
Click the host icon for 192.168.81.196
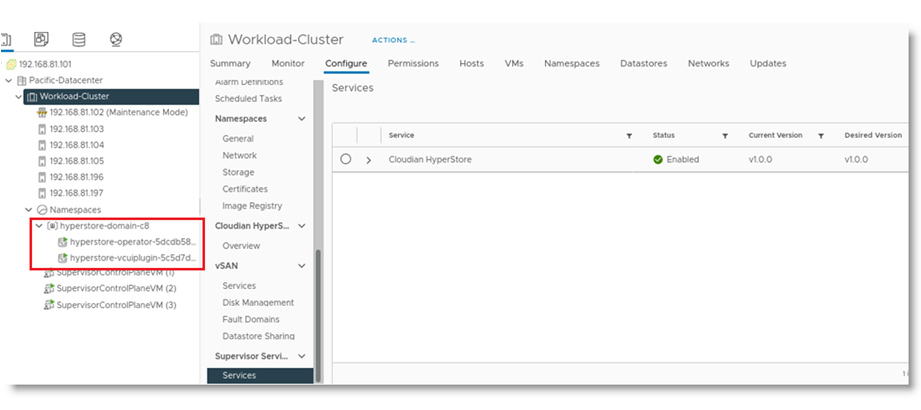(42, 177)
